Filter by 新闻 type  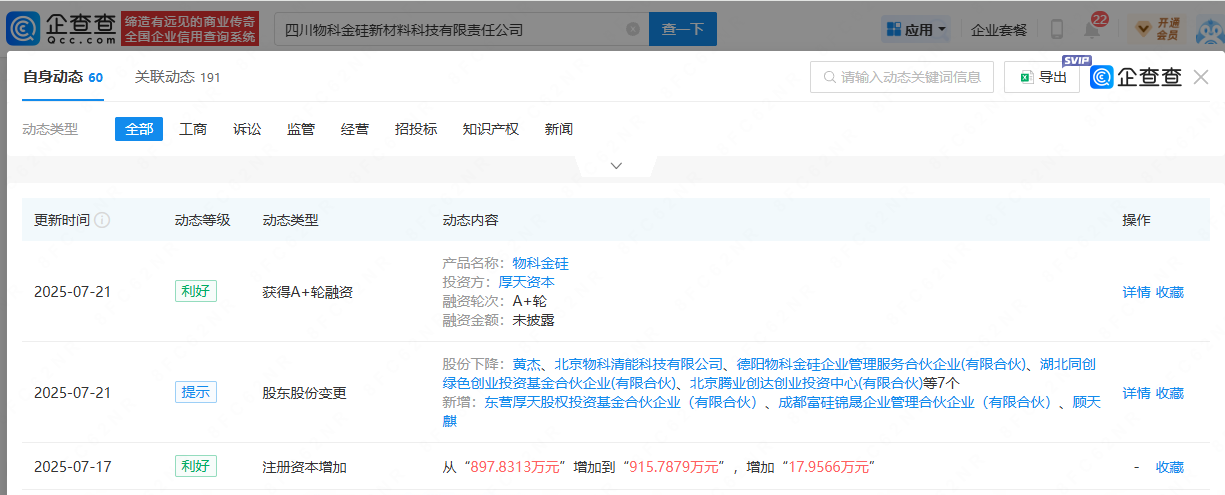559,129
